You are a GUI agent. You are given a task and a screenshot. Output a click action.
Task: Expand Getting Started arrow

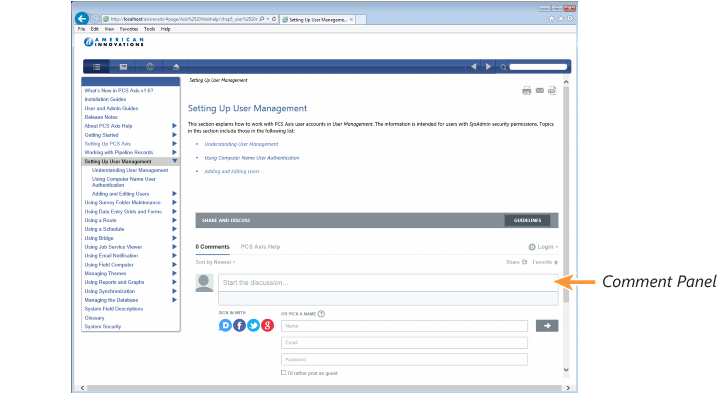click(x=175, y=135)
